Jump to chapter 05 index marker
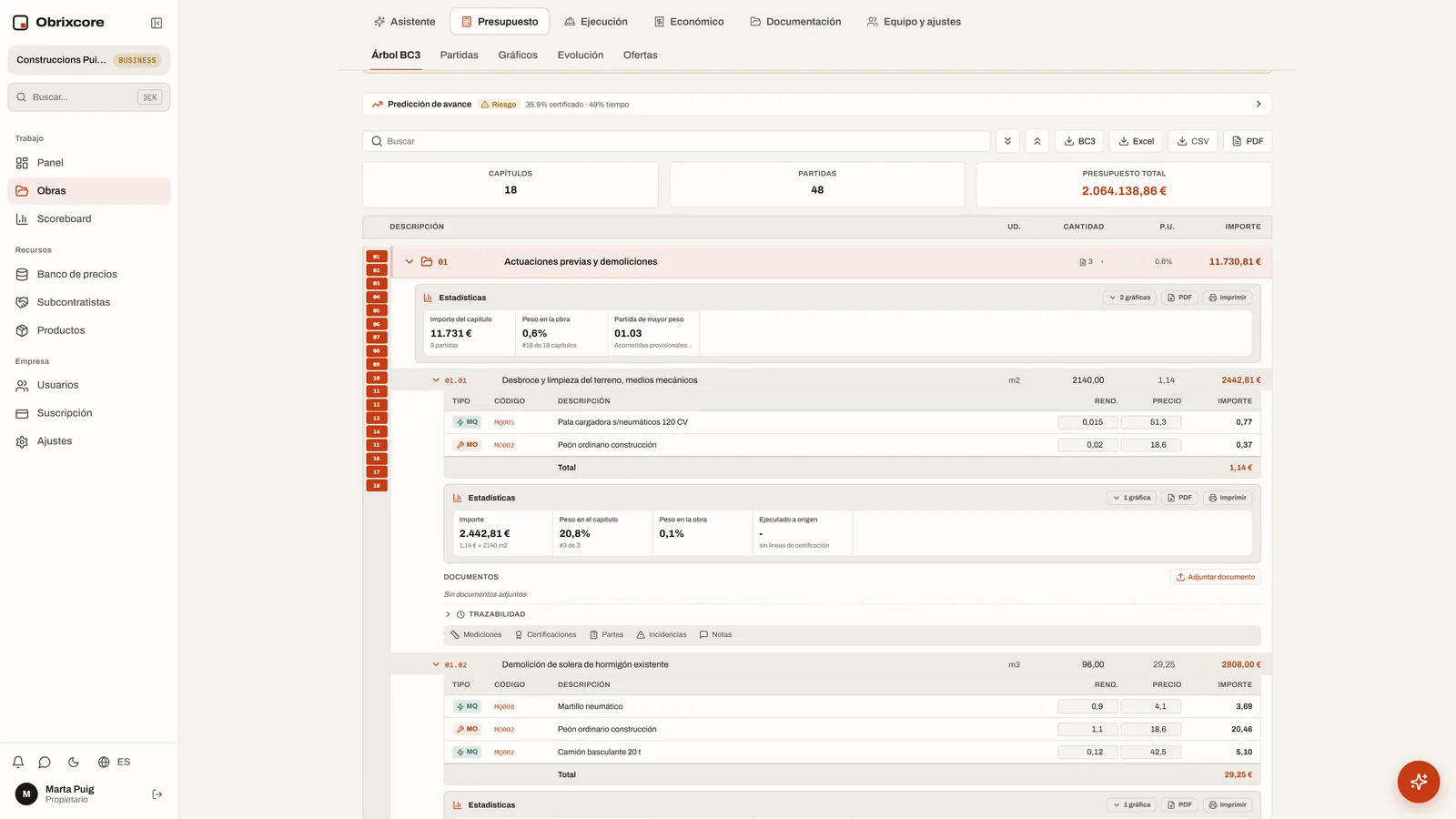This screenshot has width=1456, height=819. pyautogui.click(x=377, y=310)
